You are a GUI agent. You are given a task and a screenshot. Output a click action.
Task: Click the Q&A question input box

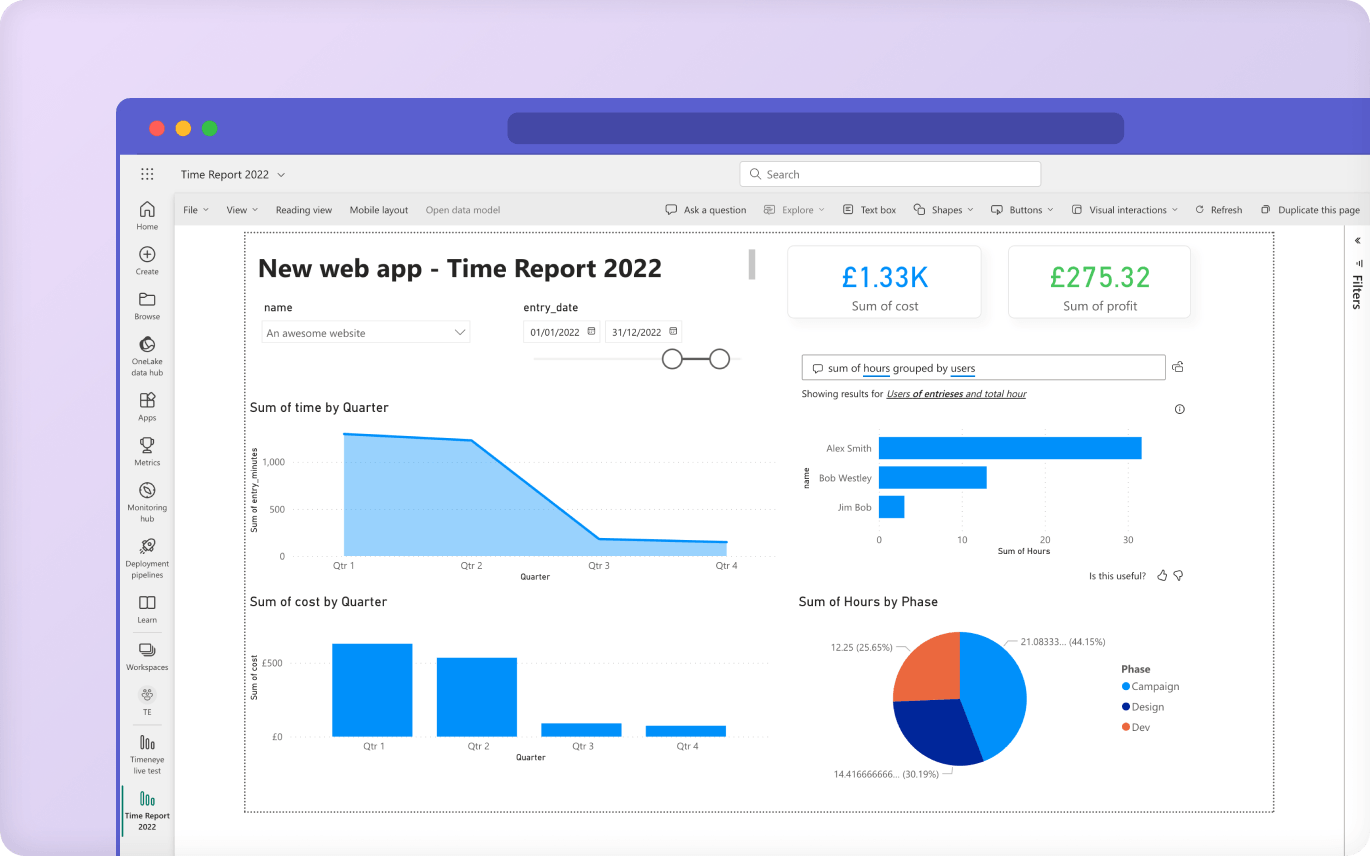coord(983,368)
